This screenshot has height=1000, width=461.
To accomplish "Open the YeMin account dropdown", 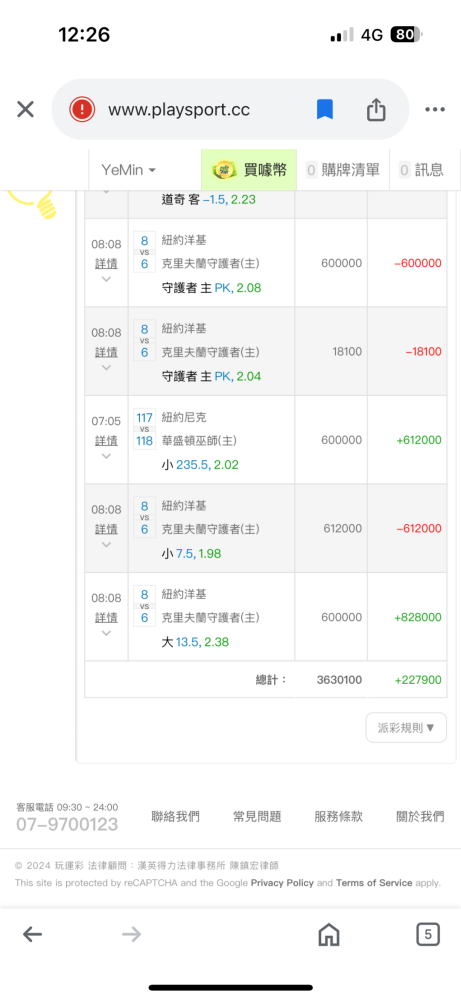I will [129, 170].
